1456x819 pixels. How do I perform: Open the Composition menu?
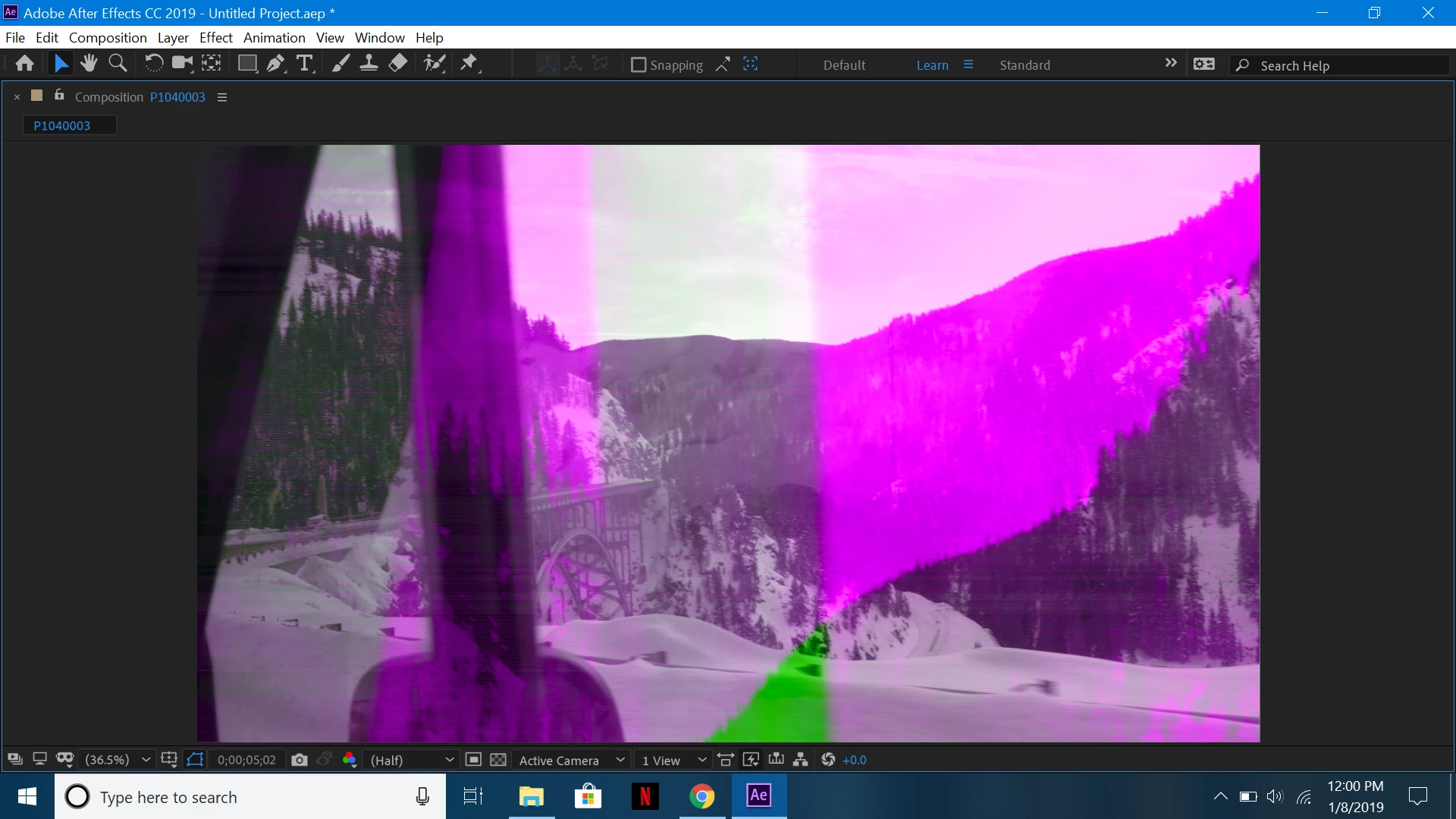pos(108,38)
